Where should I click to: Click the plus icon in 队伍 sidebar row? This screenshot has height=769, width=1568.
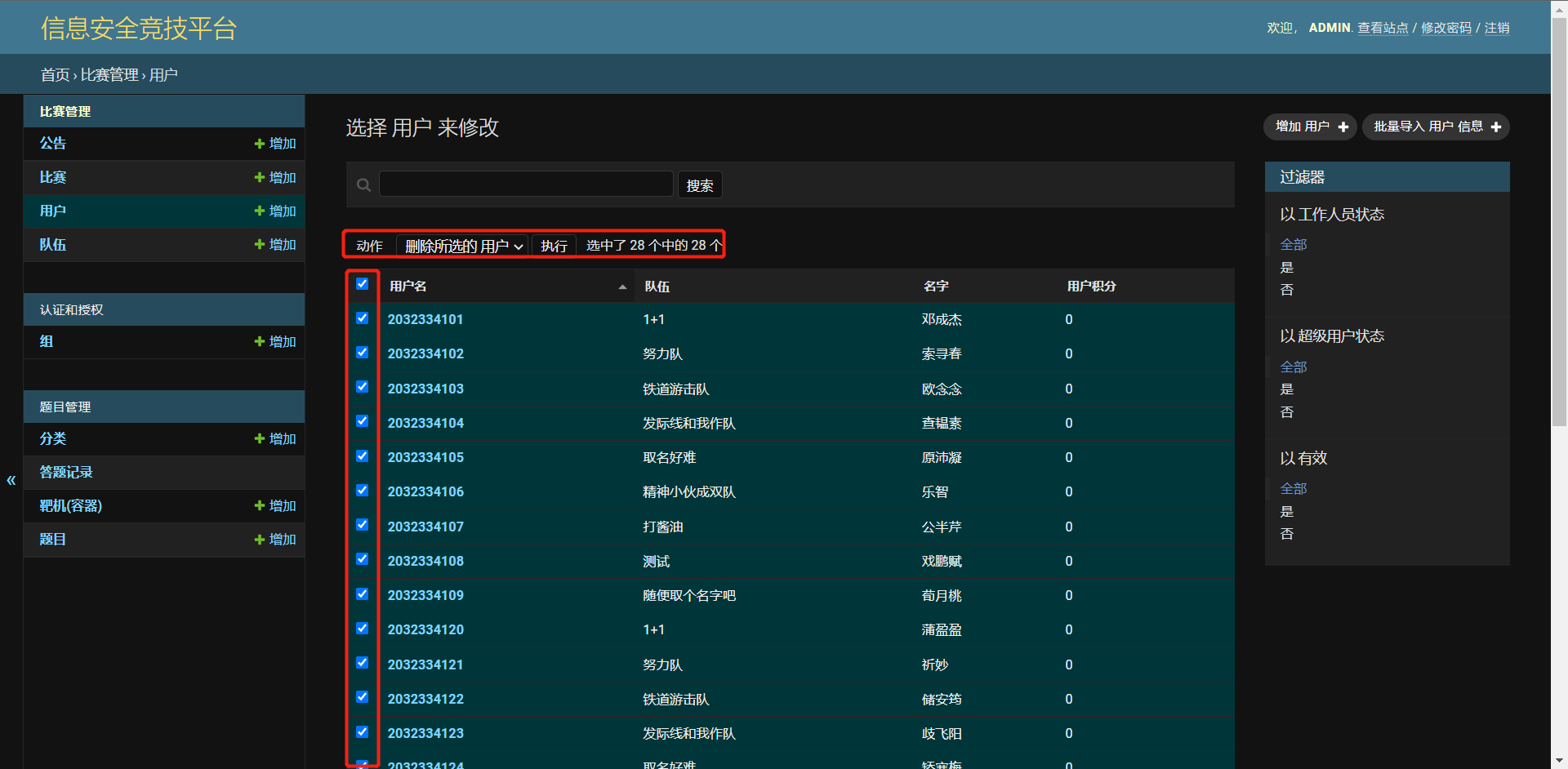(x=260, y=244)
